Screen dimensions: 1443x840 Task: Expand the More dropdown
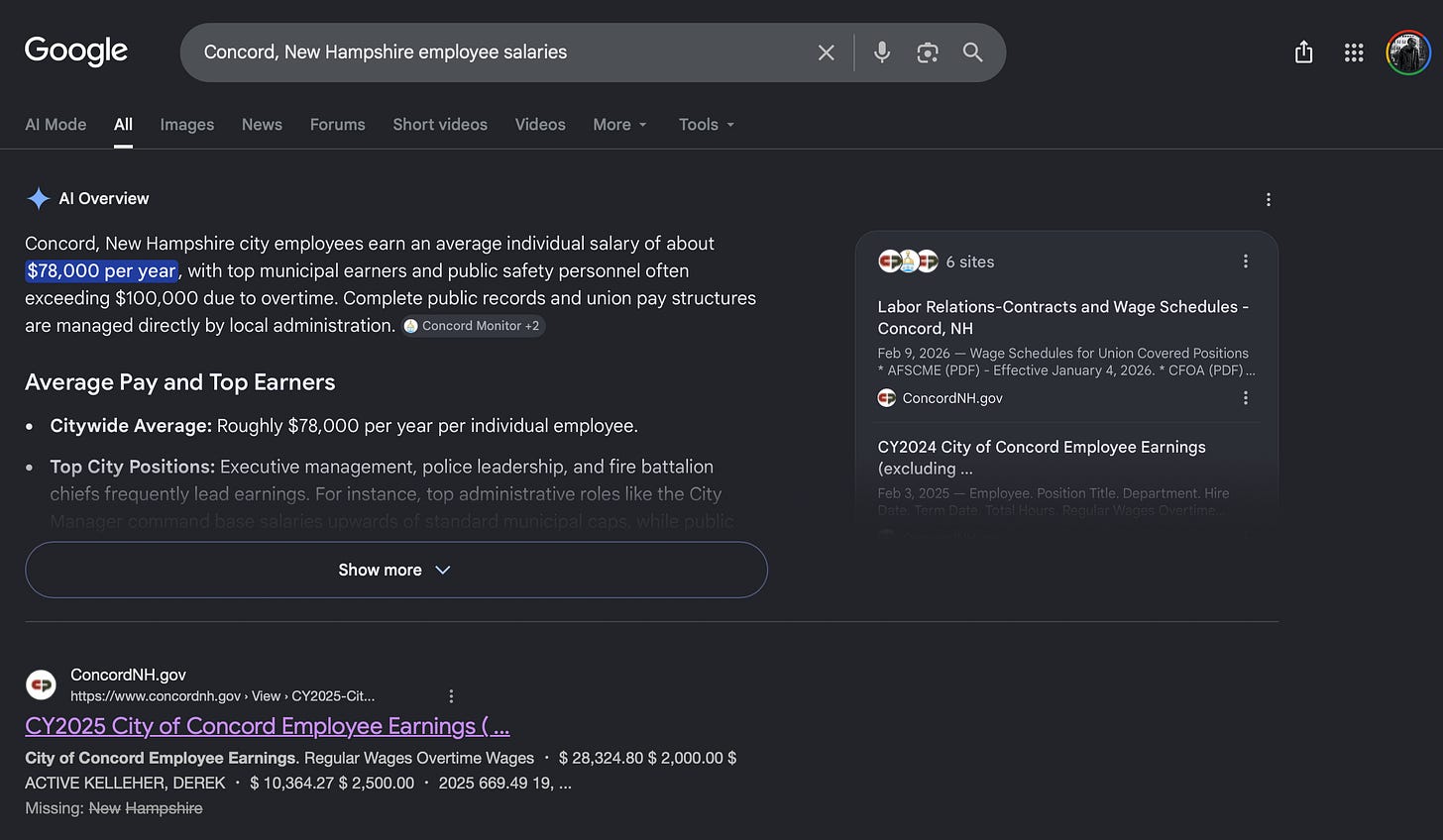coord(620,125)
